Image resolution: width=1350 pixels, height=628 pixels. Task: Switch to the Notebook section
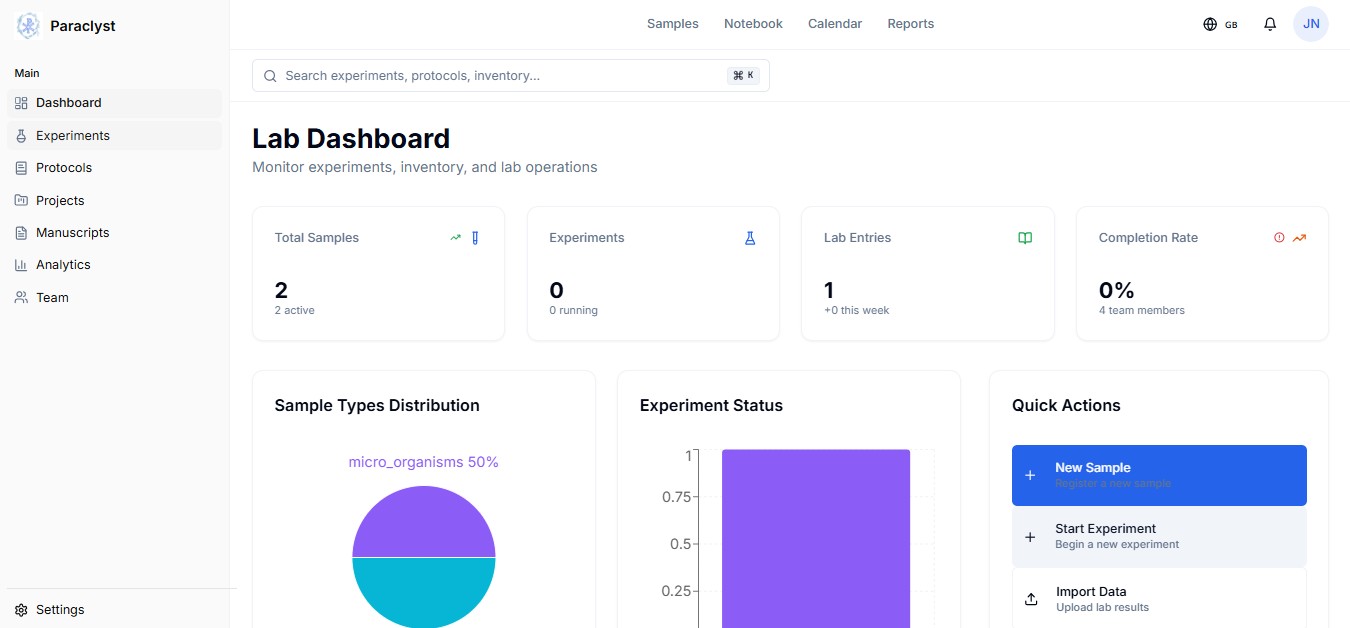click(753, 23)
